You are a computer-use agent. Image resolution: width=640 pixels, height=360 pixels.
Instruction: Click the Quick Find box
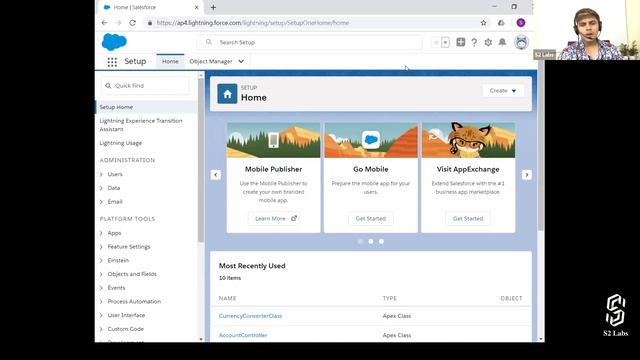point(145,86)
